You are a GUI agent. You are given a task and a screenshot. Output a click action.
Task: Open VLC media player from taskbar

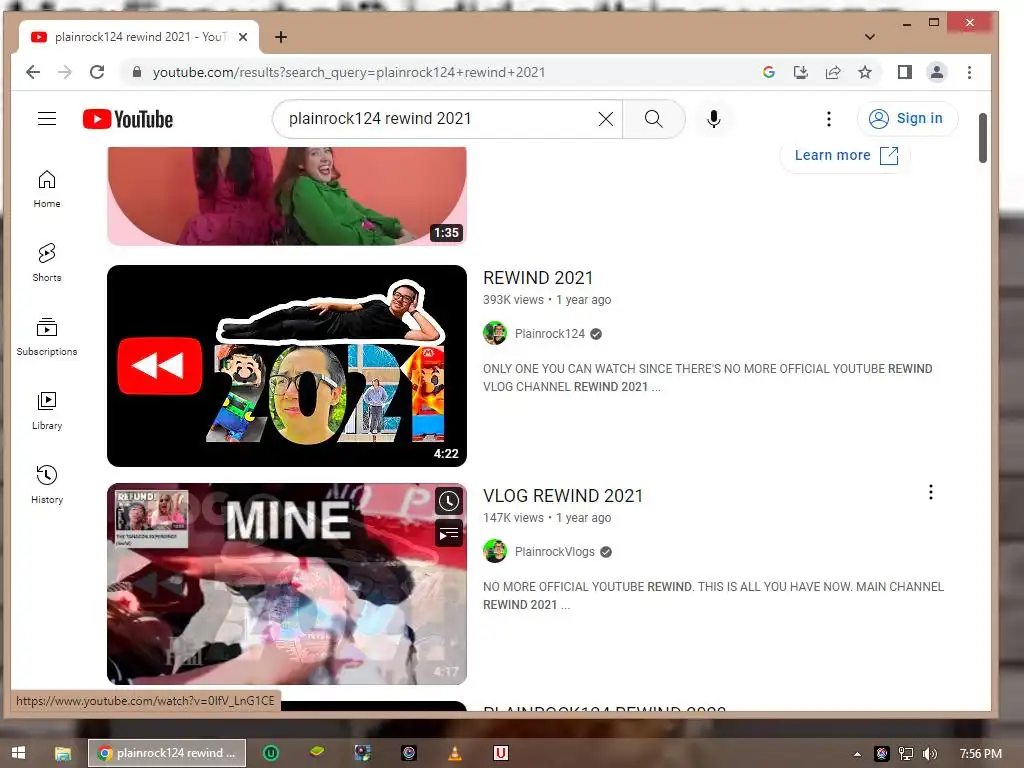click(455, 754)
